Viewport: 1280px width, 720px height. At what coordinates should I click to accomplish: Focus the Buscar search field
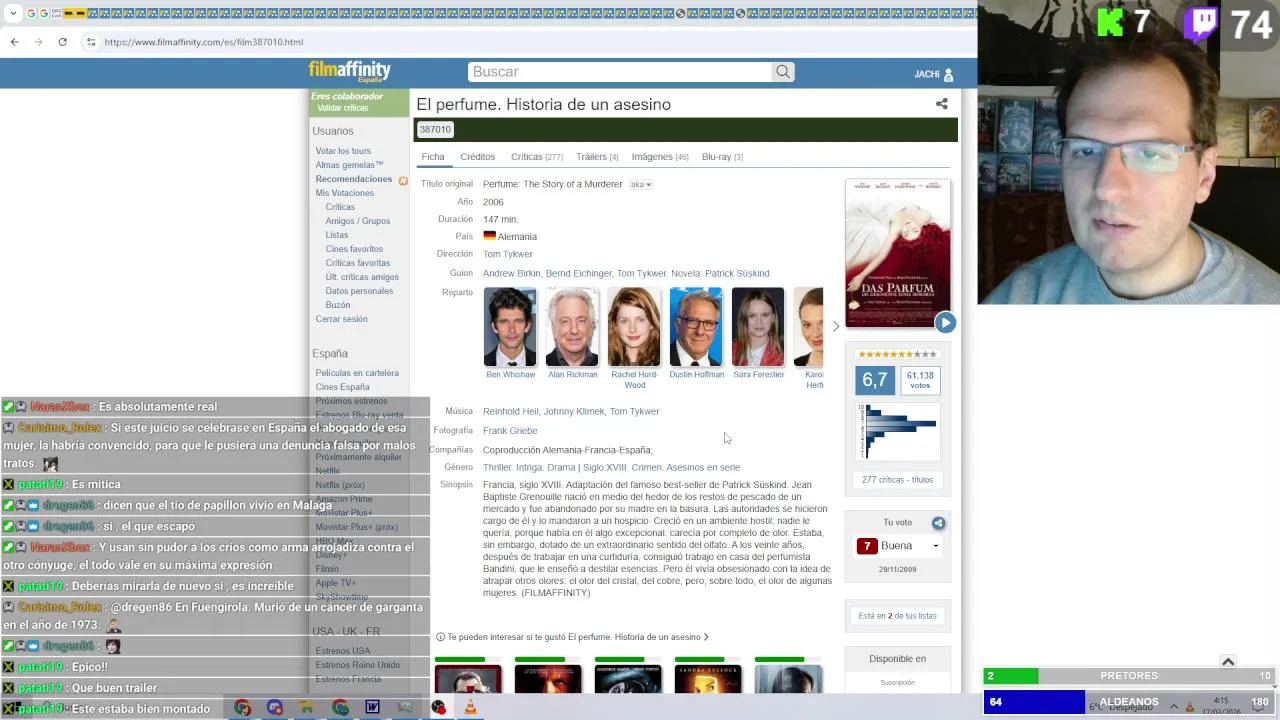click(620, 72)
